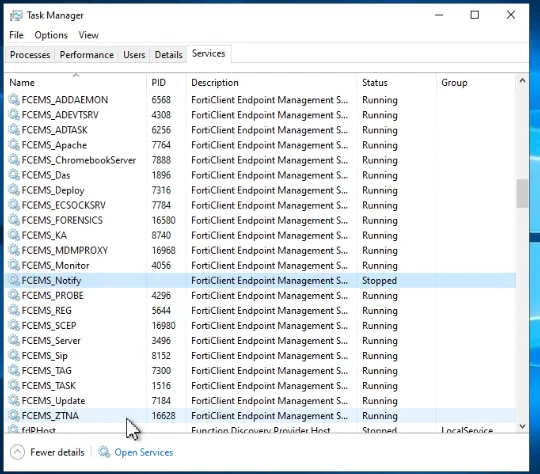Select the FCEMS_ZTNA service name

click(50, 416)
